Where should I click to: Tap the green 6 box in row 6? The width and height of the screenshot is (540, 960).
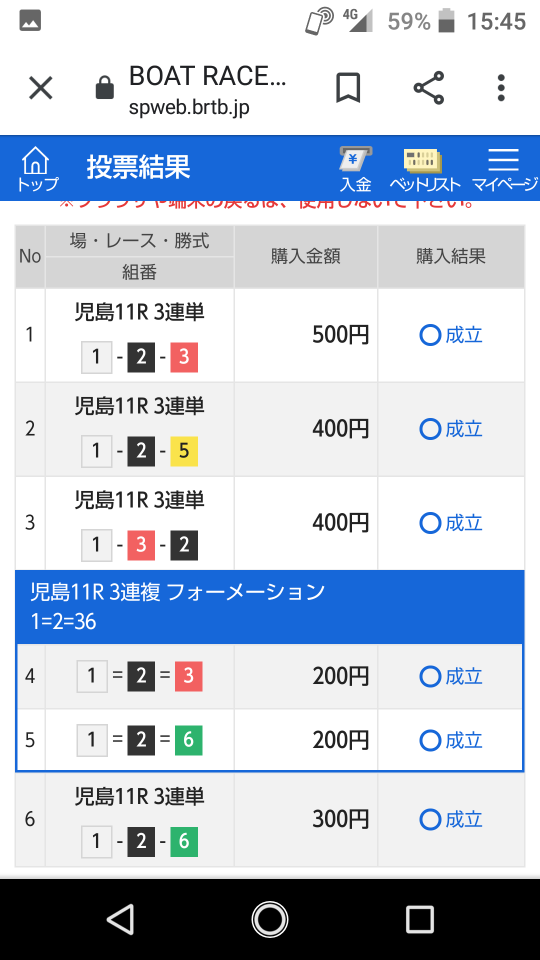(x=184, y=842)
